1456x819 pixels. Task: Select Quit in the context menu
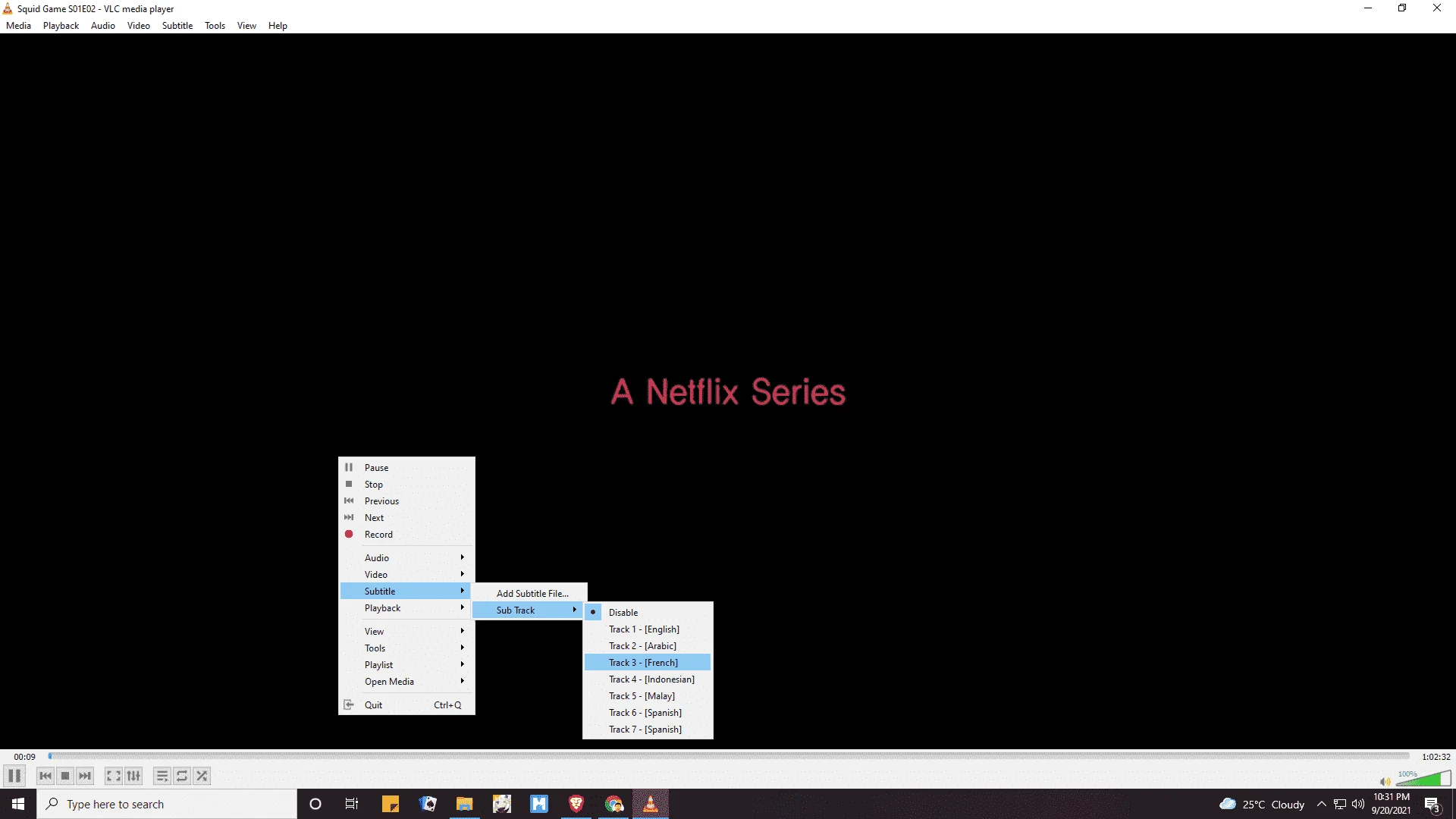click(406, 705)
